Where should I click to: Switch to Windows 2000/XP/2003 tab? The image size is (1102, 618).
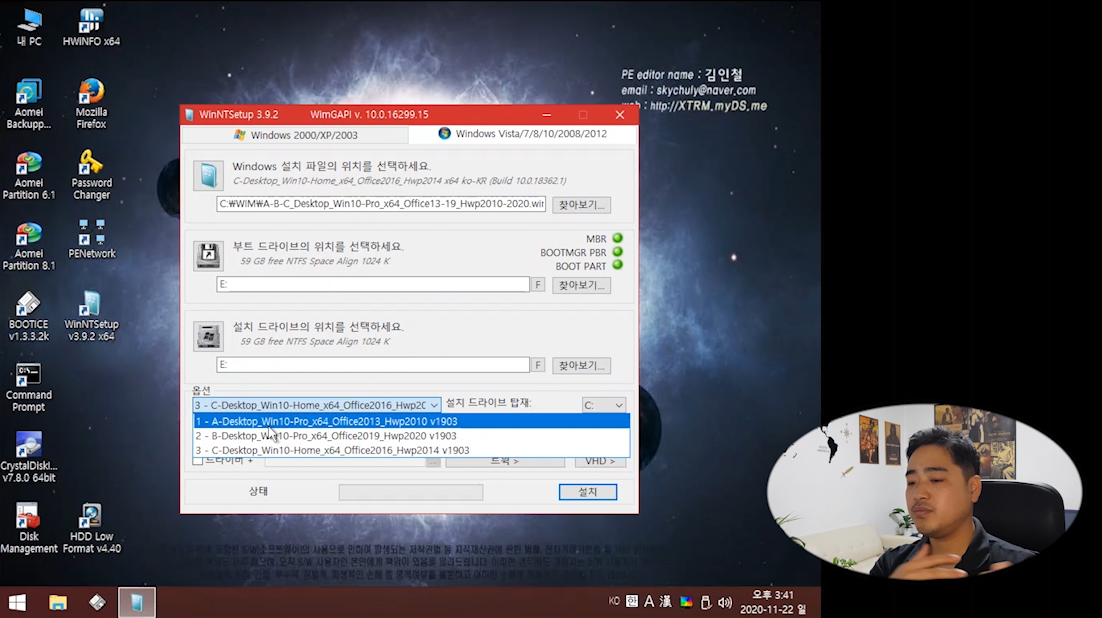click(295, 135)
